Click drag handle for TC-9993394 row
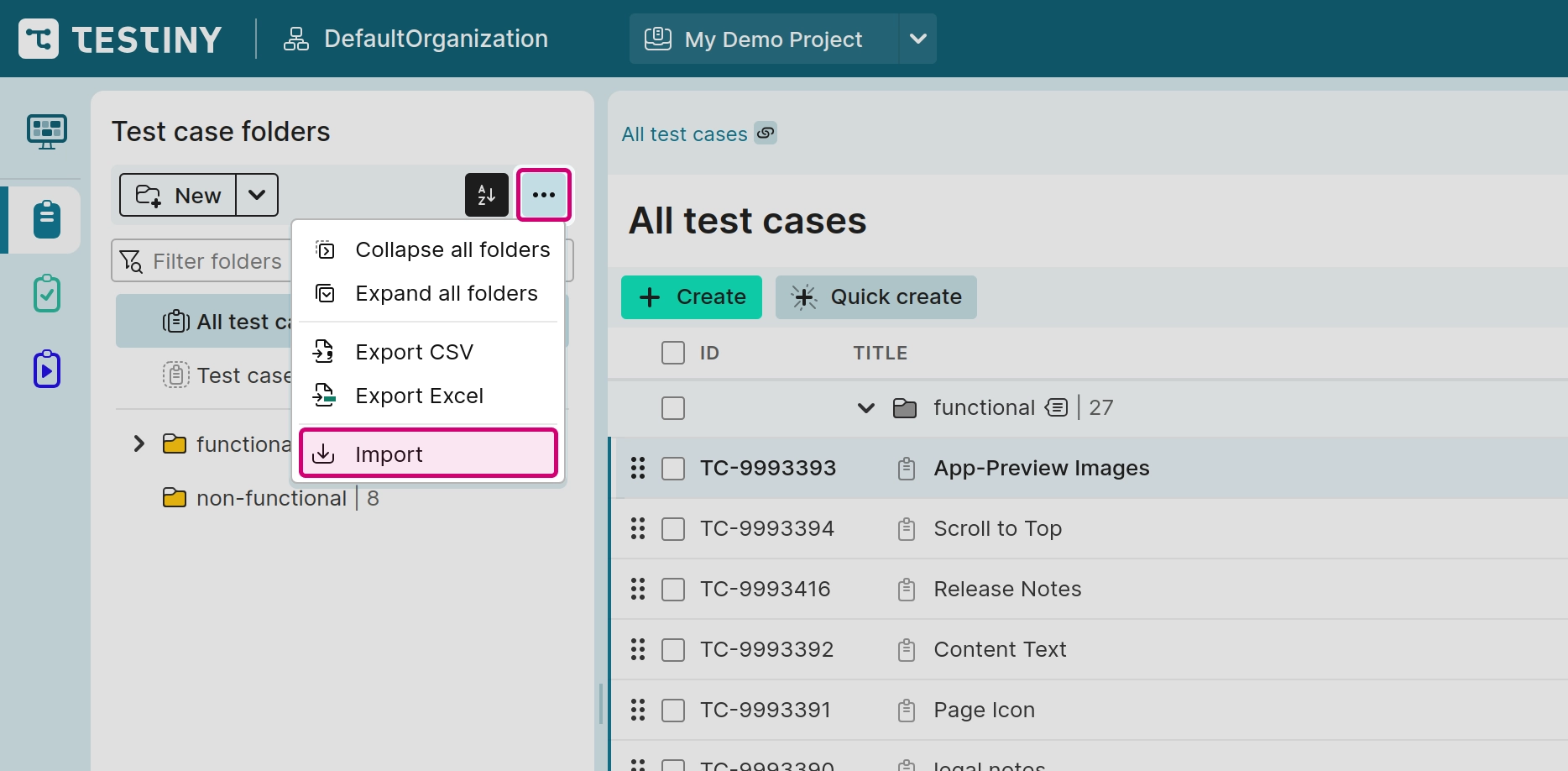The image size is (1568, 771). click(x=638, y=528)
